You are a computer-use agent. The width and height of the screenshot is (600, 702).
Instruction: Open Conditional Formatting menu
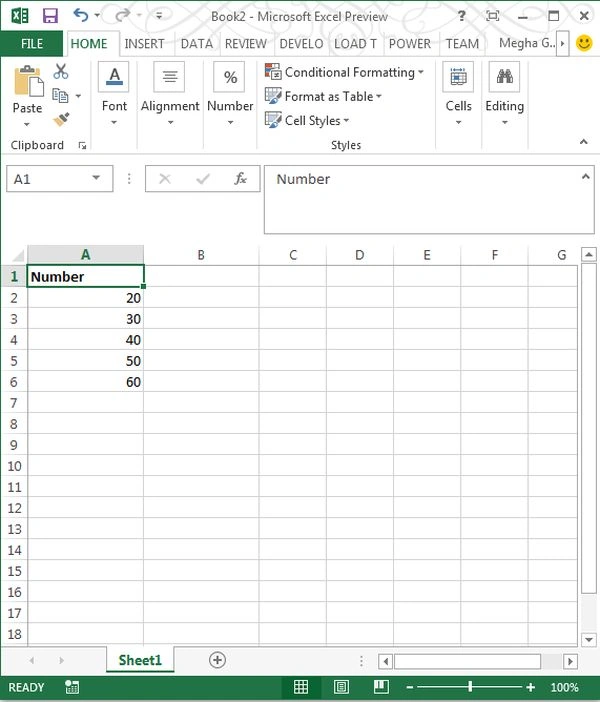tap(344, 72)
